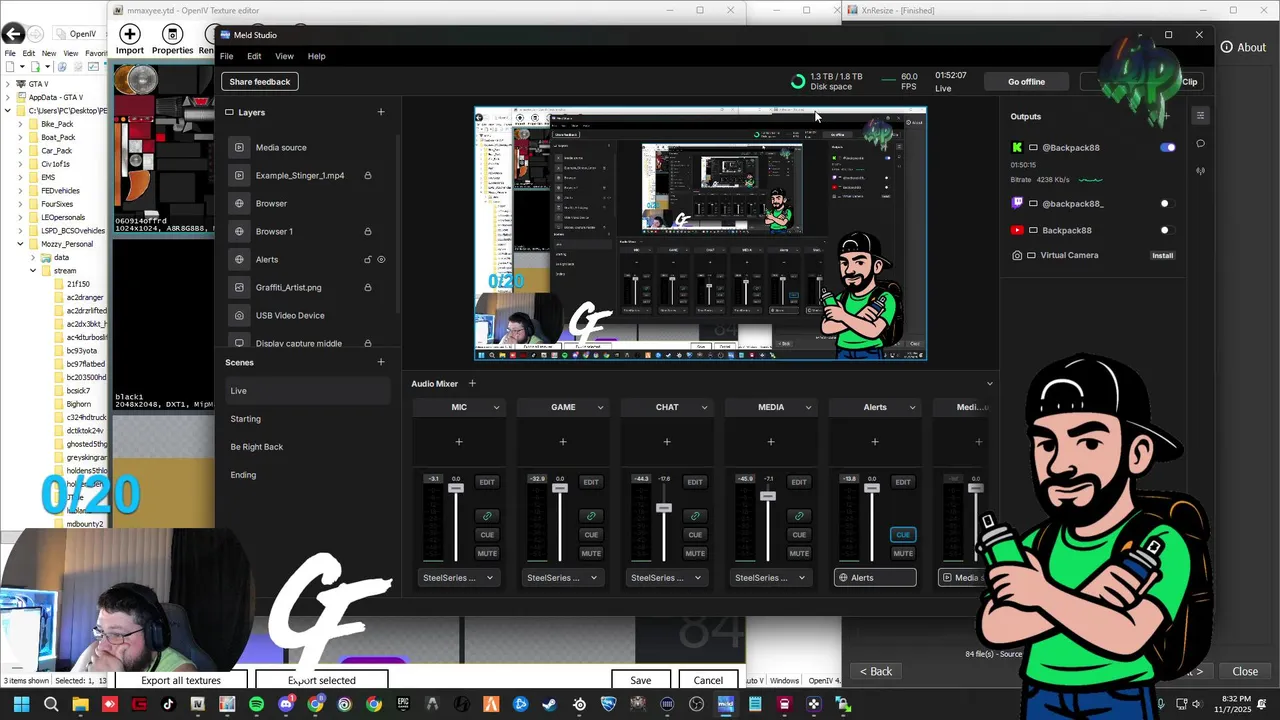Click Install for Virtual Camera
Screen dimensions: 1280x720
pos(1162,255)
